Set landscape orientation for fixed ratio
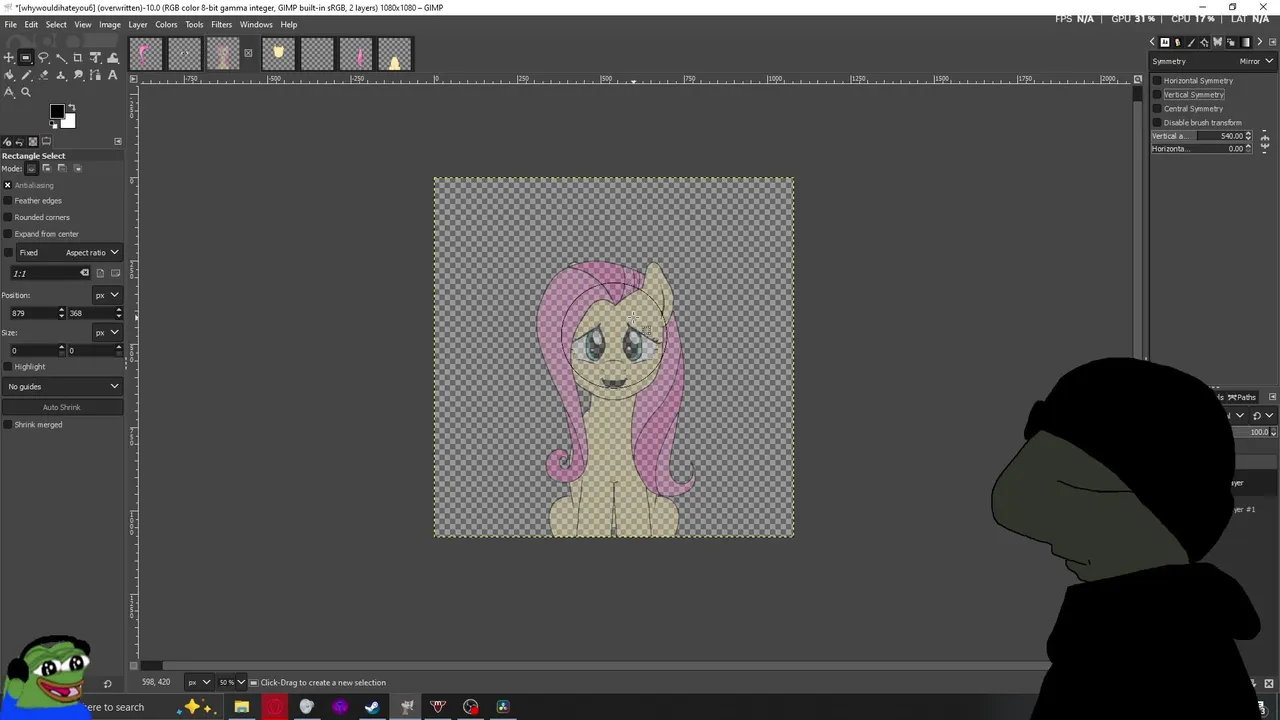This screenshot has width=1280, height=720. tap(115, 273)
